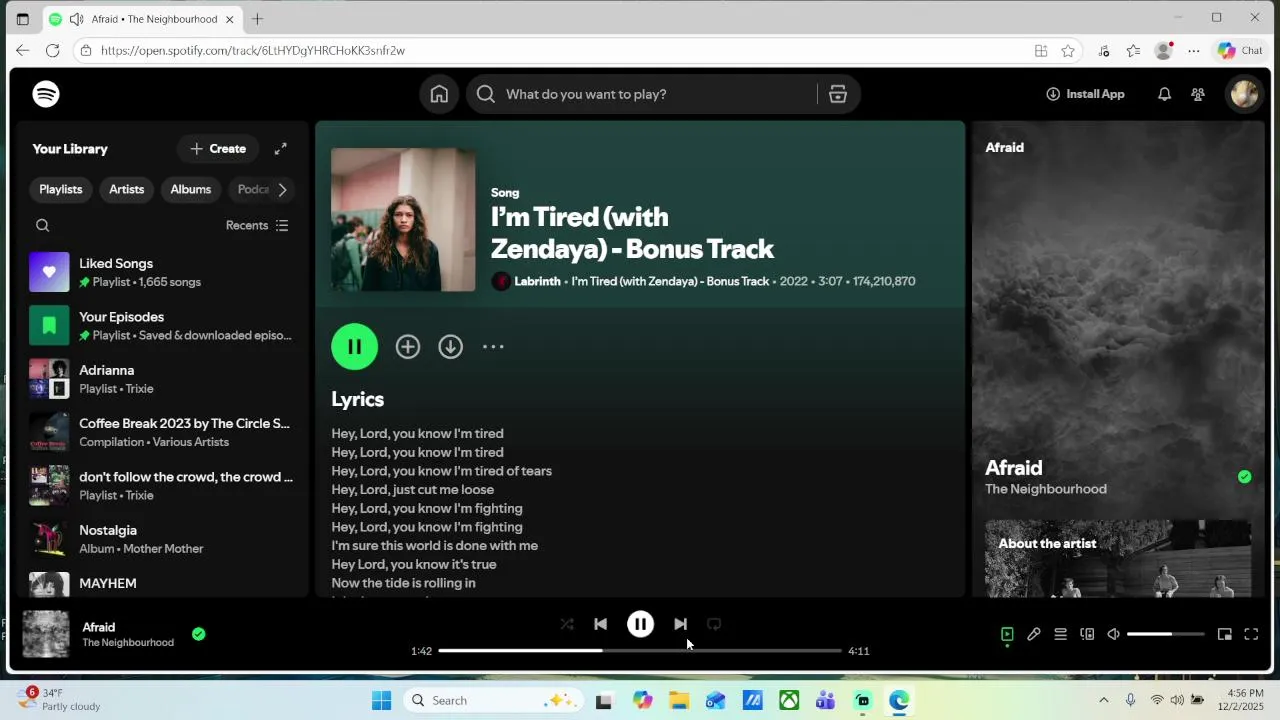Open The Neighbourhood link in player bar
This screenshot has width=1280, height=720.
pos(128,643)
